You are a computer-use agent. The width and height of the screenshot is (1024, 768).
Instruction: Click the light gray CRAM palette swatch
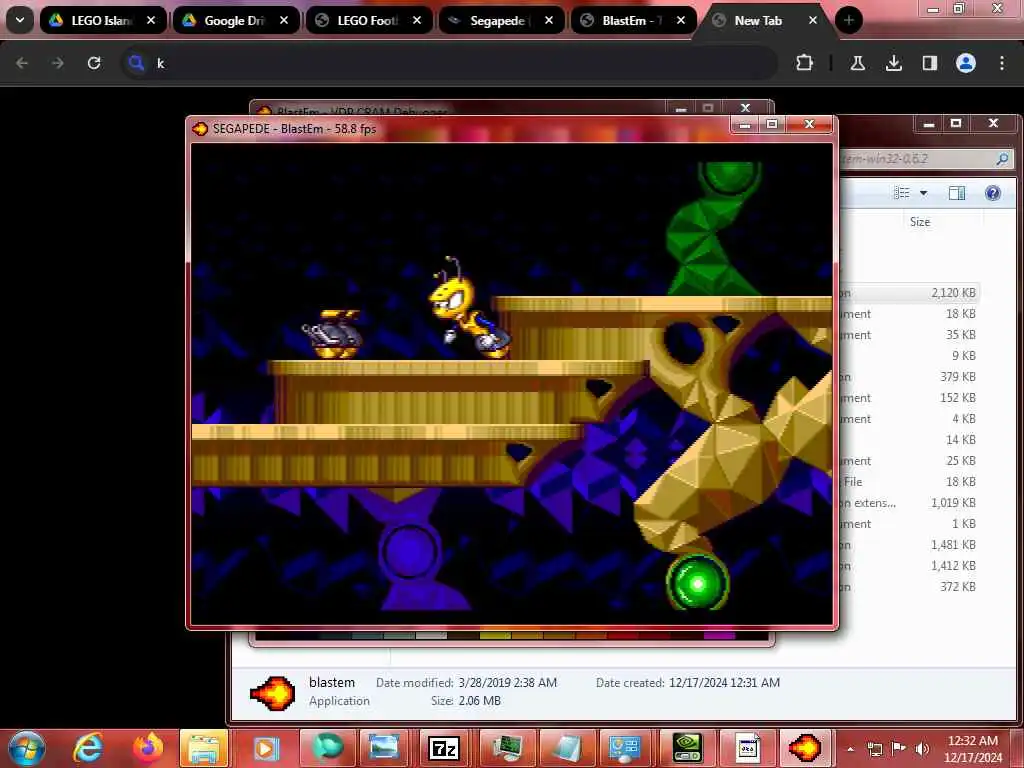[431, 635]
